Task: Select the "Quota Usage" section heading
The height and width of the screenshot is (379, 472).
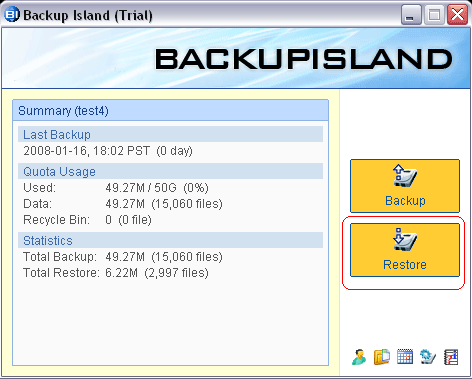Action: tap(170, 171)
